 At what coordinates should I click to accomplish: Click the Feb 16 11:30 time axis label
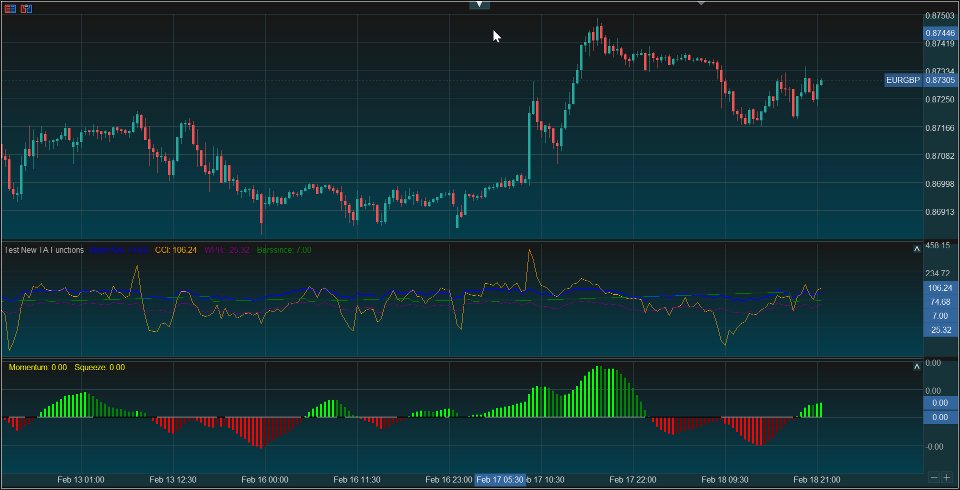[x=357, y=480]
